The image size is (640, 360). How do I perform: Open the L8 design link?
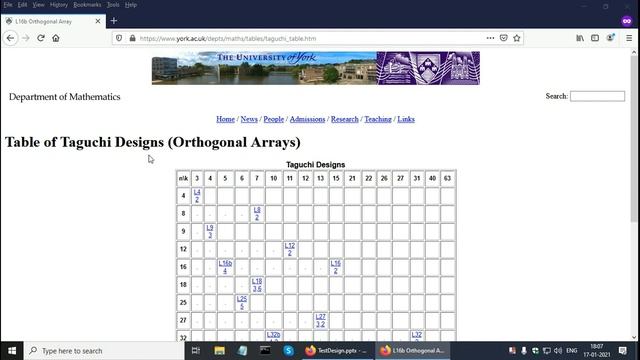tap(257, 213)
